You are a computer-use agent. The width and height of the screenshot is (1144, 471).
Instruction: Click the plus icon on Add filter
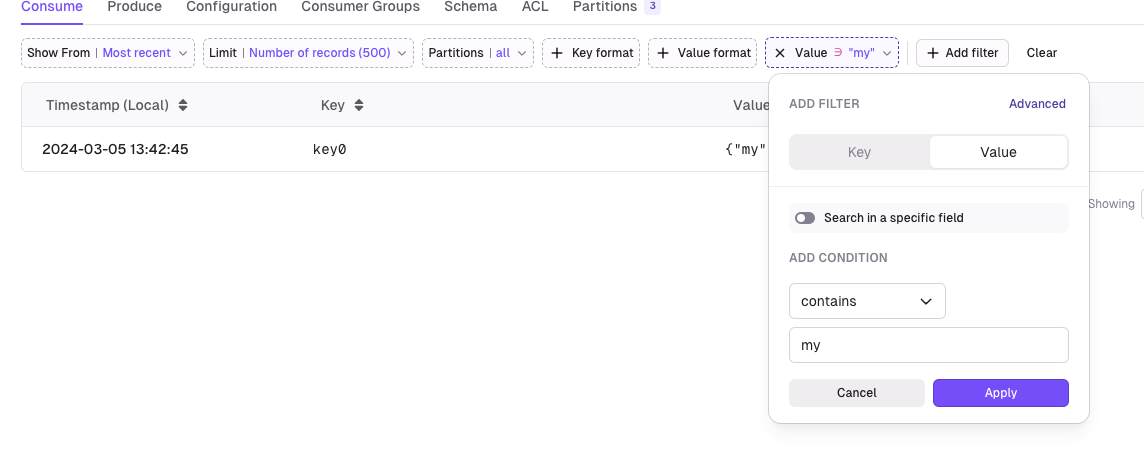point(932,53)
